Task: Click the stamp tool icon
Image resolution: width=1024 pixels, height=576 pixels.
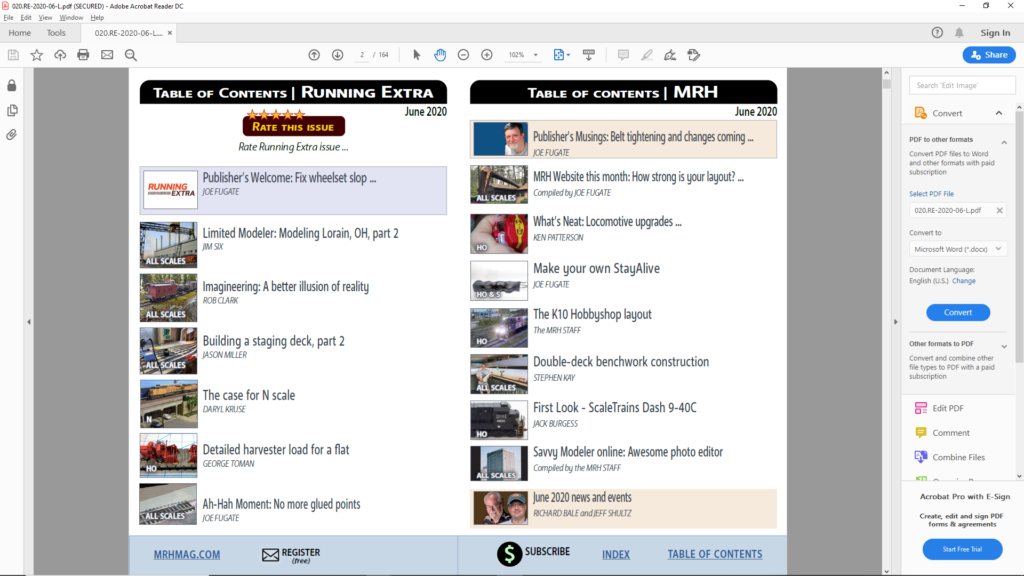Action: tap(694, 55)
